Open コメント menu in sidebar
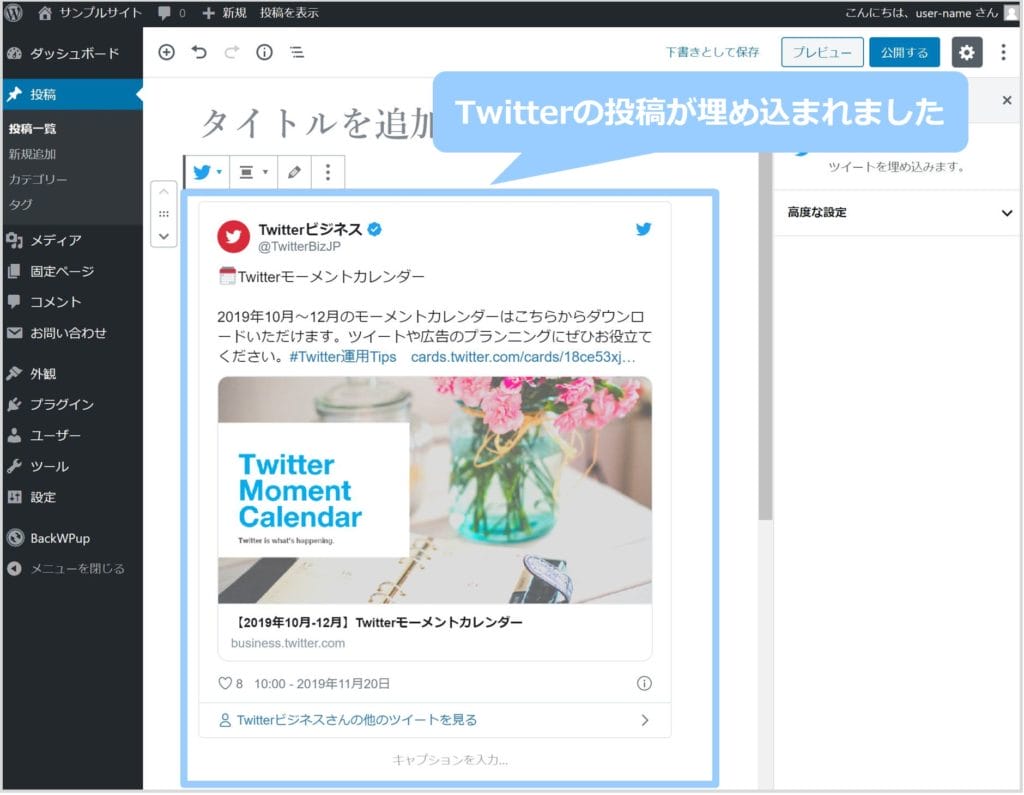Screen dimensions: 1024x795 [72, 302]
